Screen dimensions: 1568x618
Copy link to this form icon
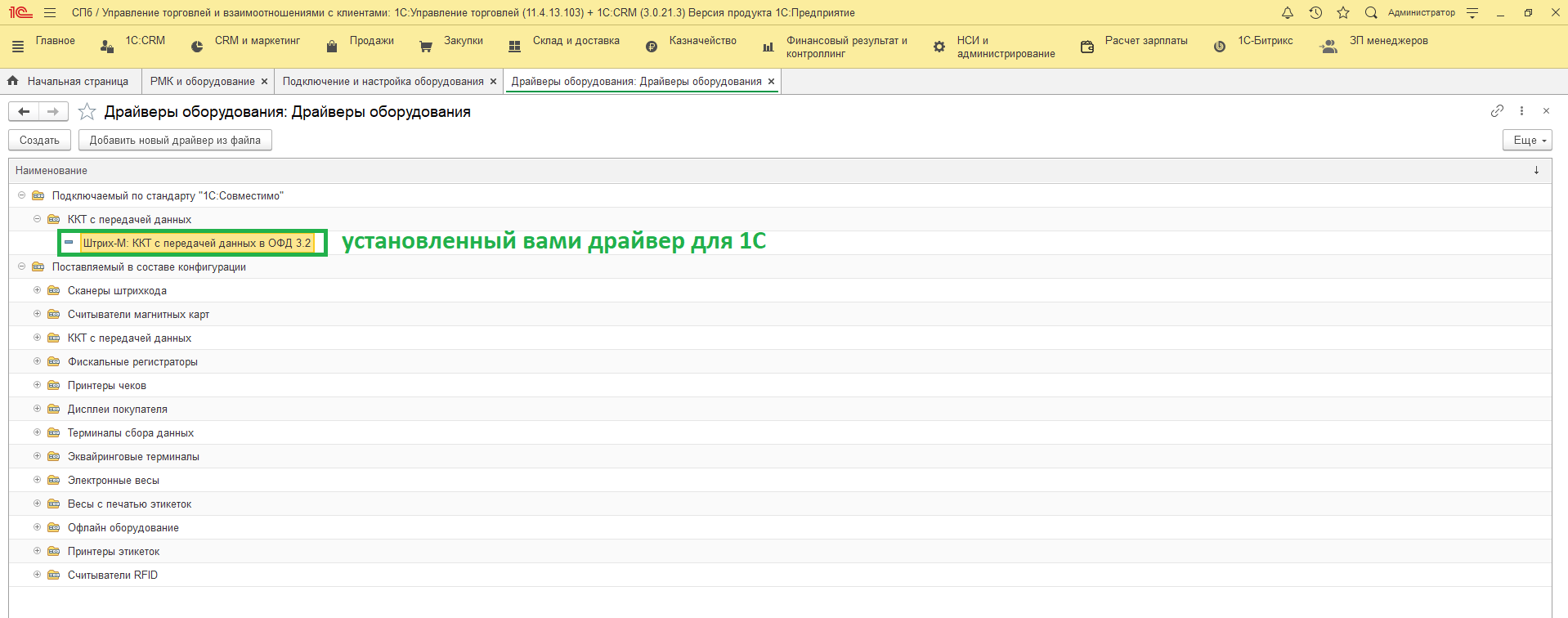coord(1497,111)
